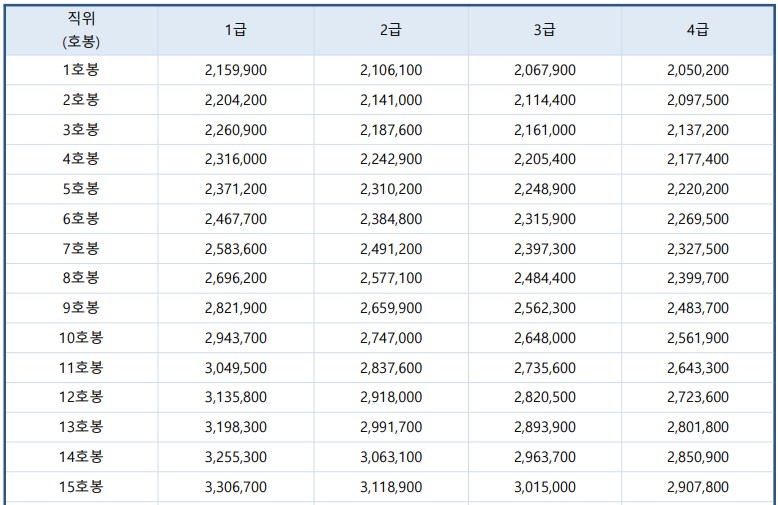Pick the cell 2,269,500
The image size is (778, 505).
tap(698, 219)
